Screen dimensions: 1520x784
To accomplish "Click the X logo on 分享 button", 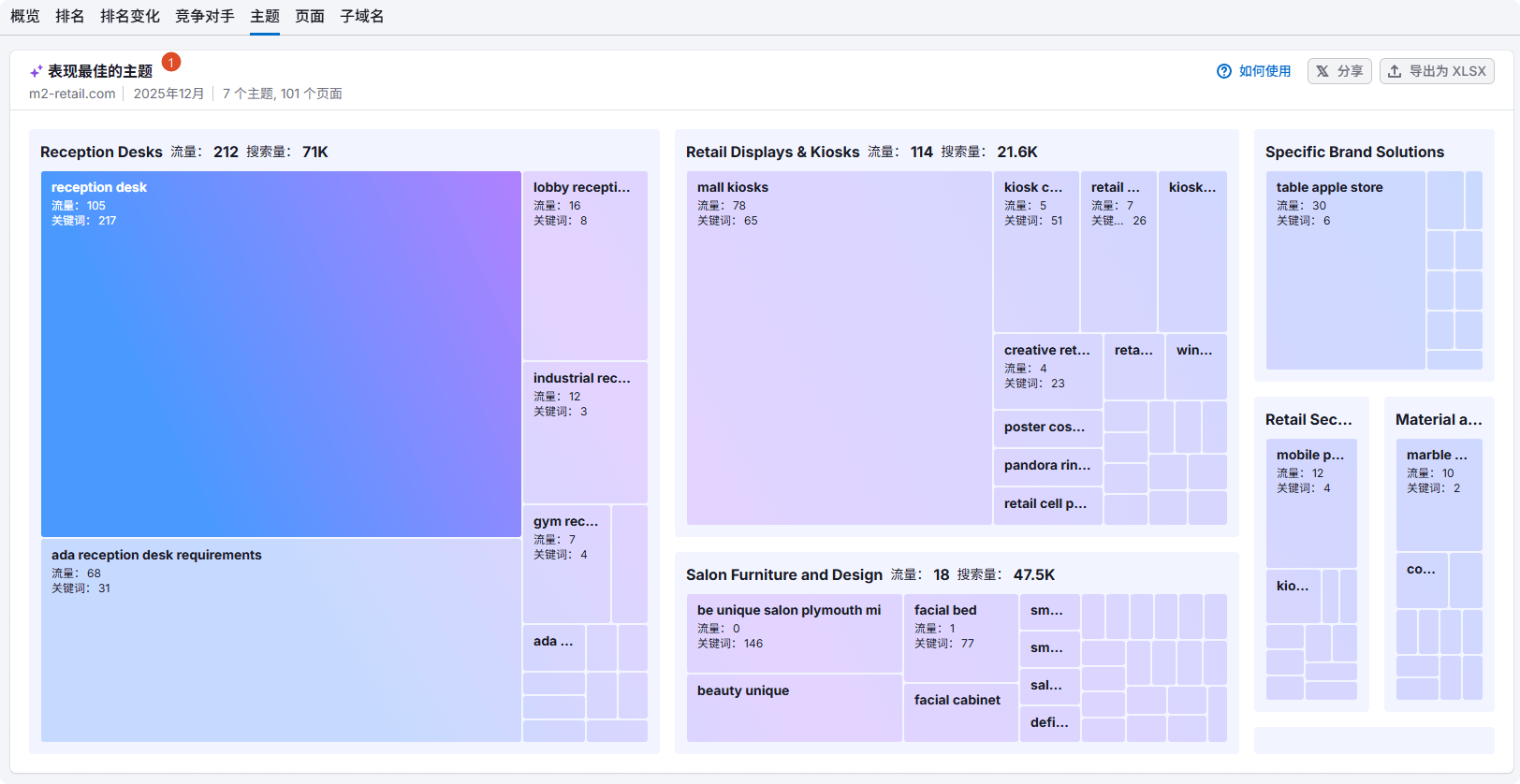I will coord(1323,71).
